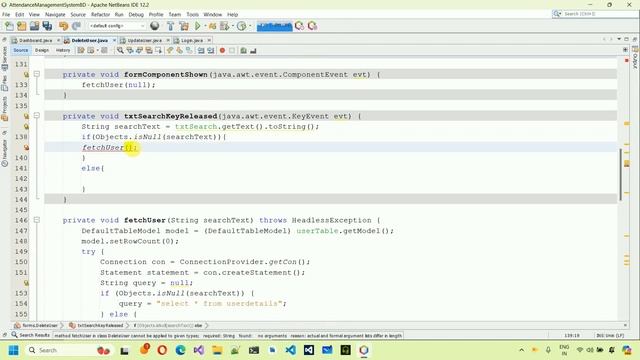Screen dimensions: 640x360
Task: Toggle Highlight Search icon in editor toolbar
Action: [149, 51]
